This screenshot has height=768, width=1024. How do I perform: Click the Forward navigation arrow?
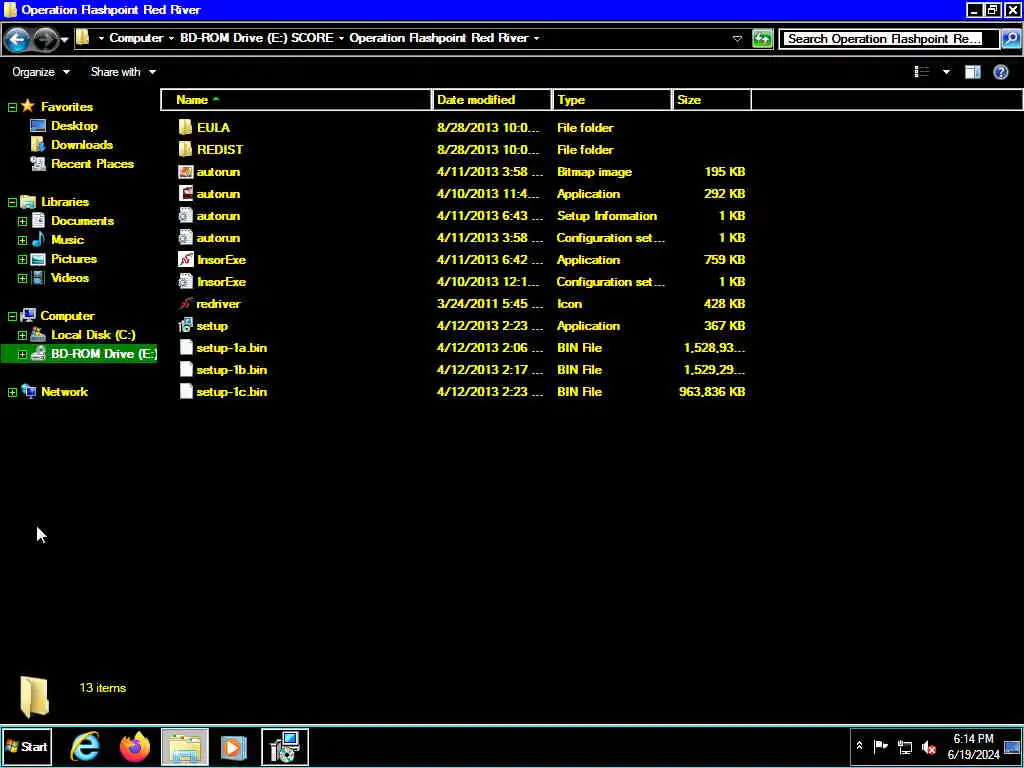click(45, 40)
